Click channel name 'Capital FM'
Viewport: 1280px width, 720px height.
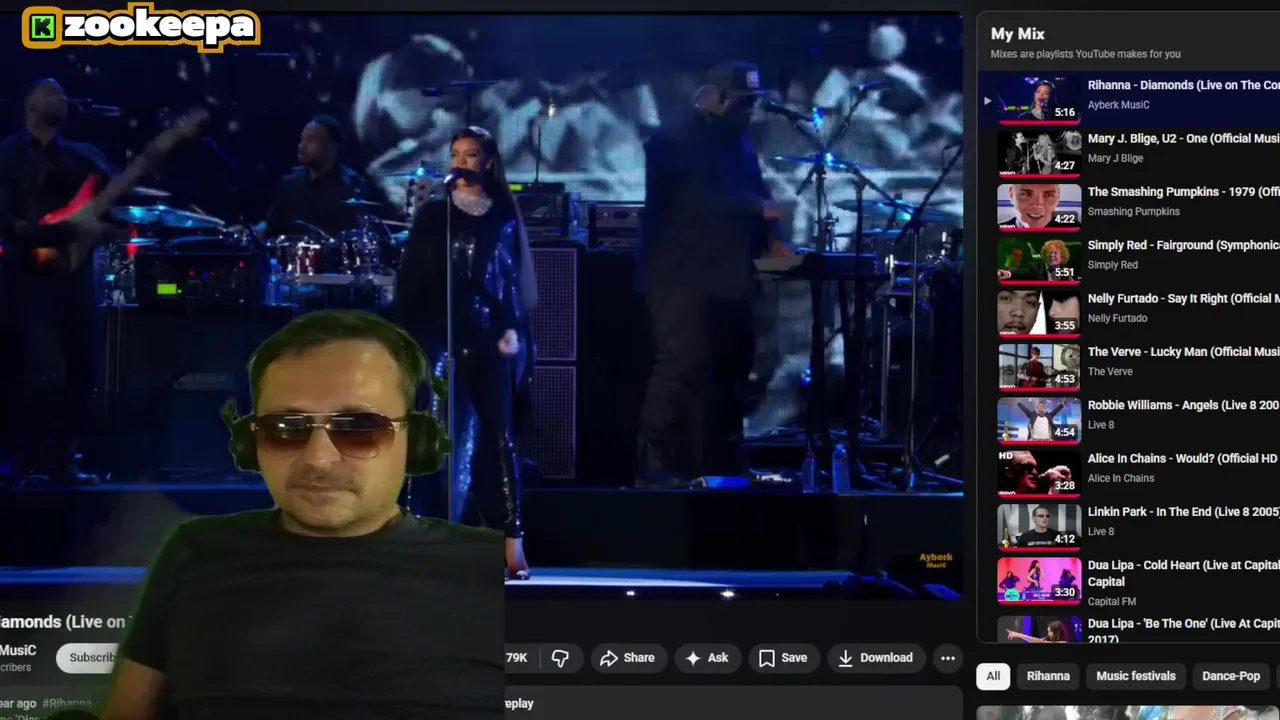[x=1112, y=601]
